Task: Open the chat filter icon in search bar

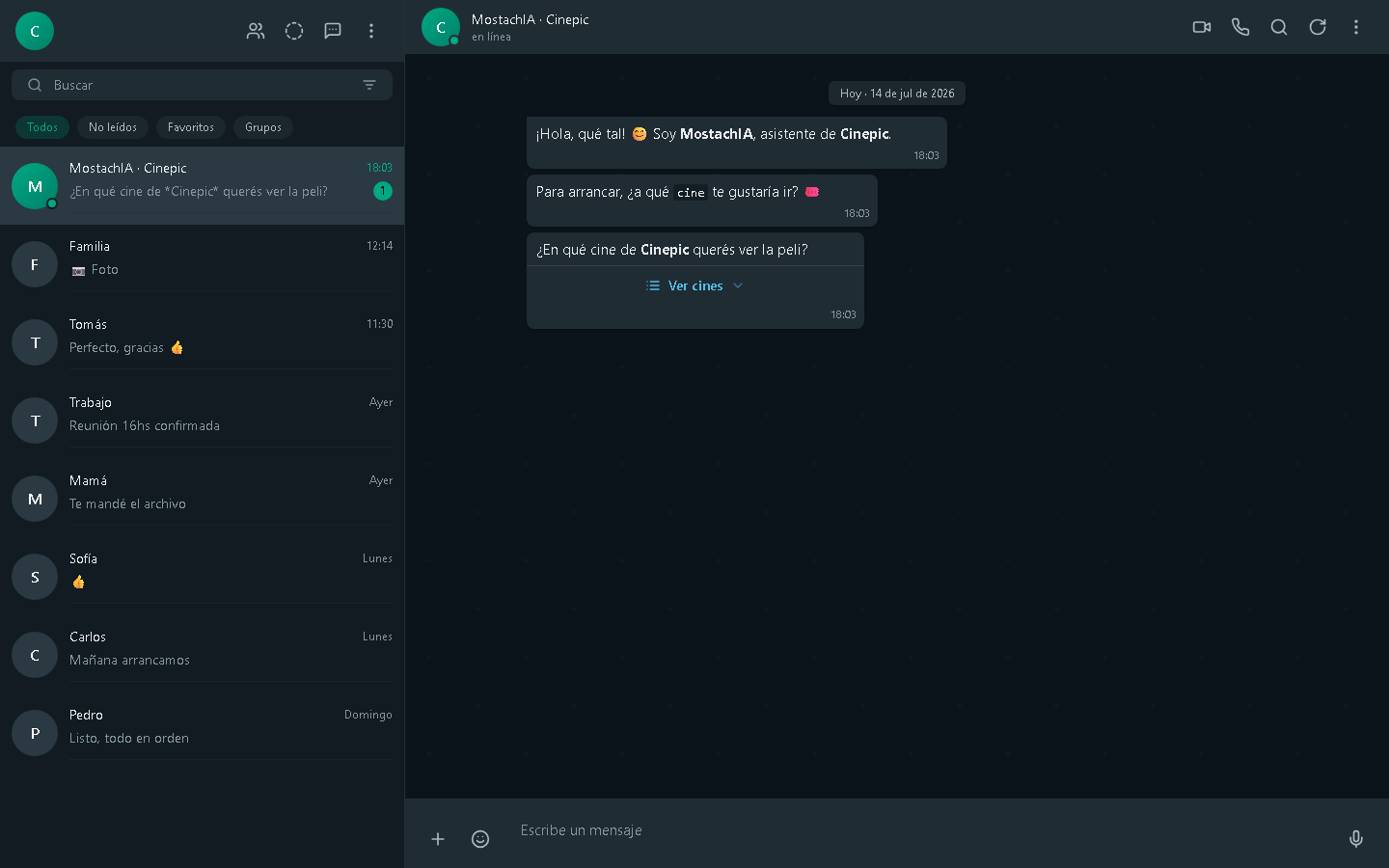Action: pyautogui.click(x=369, y=85)
